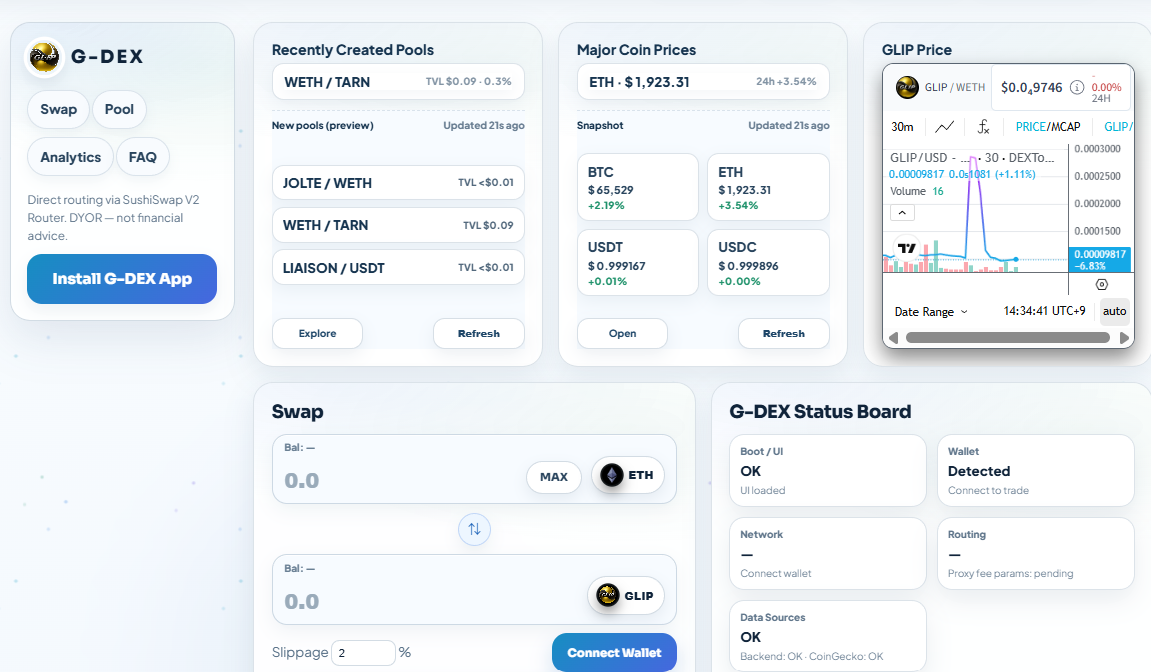Click the G-DEX logo coin icon
Image resolution: width=1151 pixels, height=672 pixels.
tap(44, 57)
